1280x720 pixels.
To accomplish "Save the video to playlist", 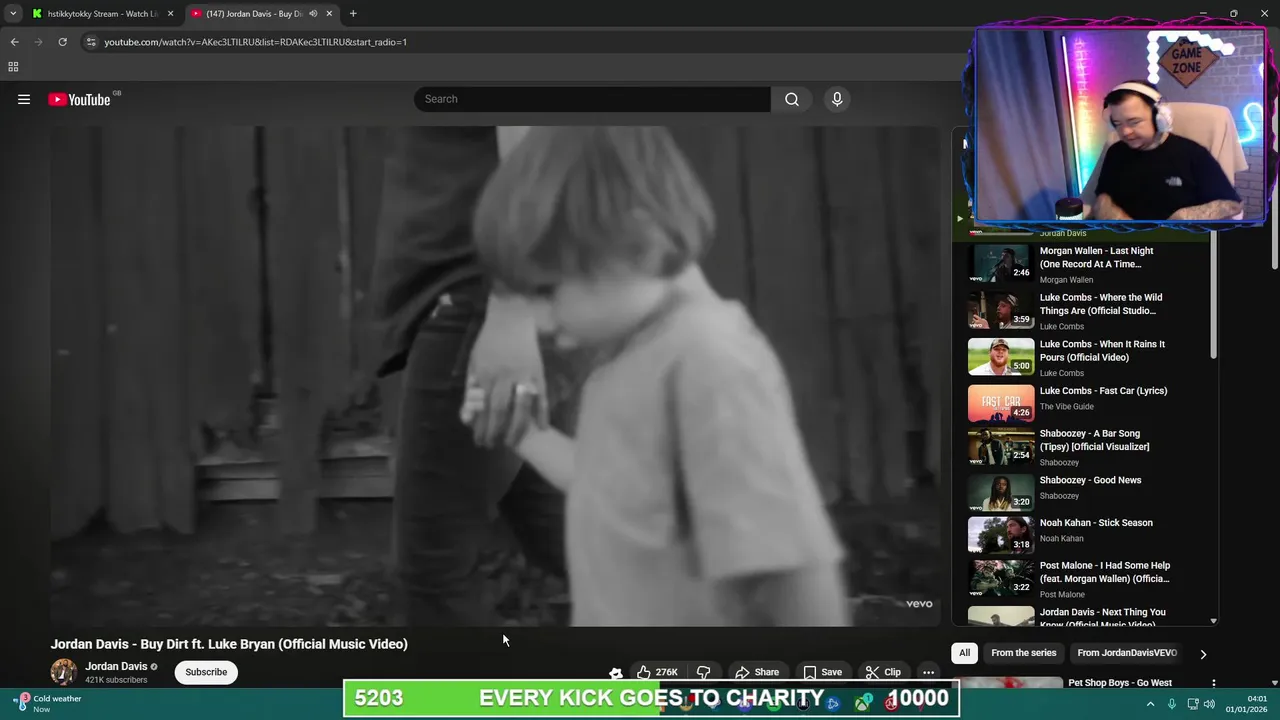I will (x=822, y=672).
